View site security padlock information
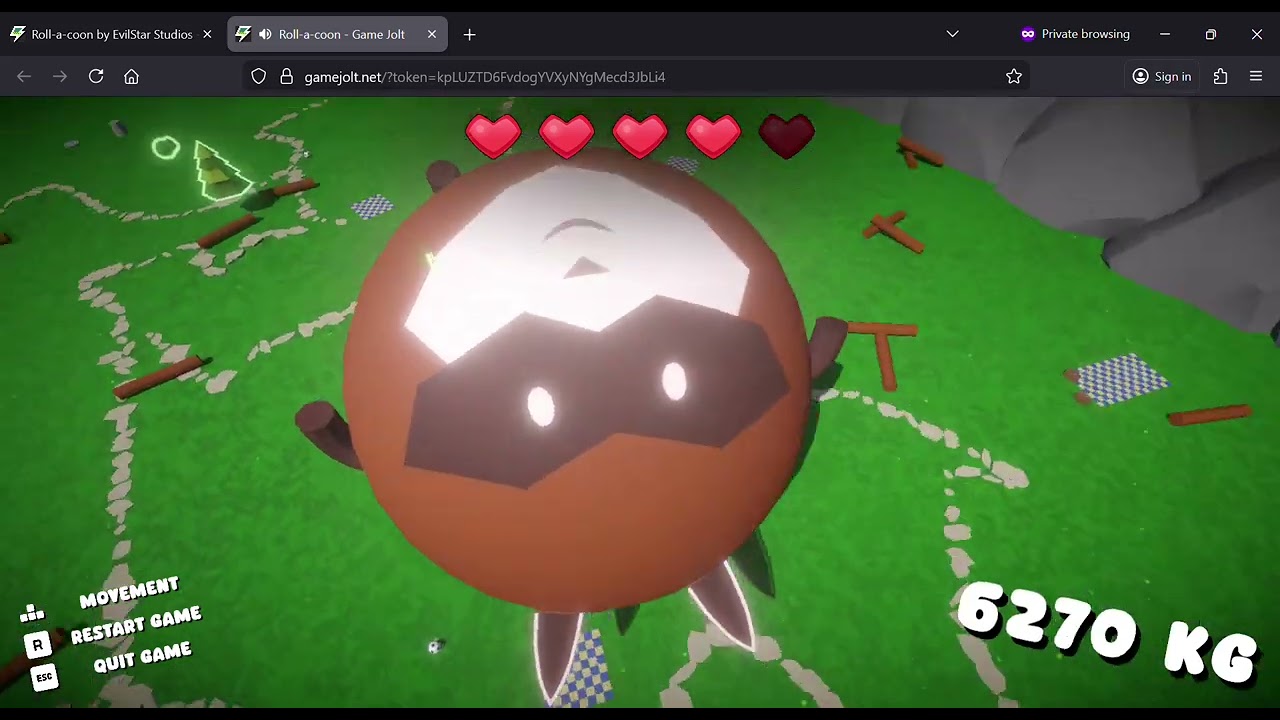 [x=286, y=76]
